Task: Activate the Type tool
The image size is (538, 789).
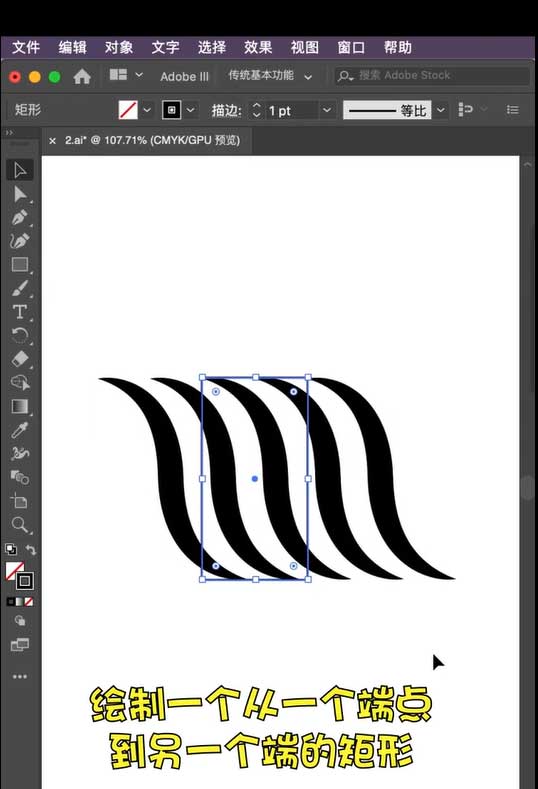Action: click(20, 312)
